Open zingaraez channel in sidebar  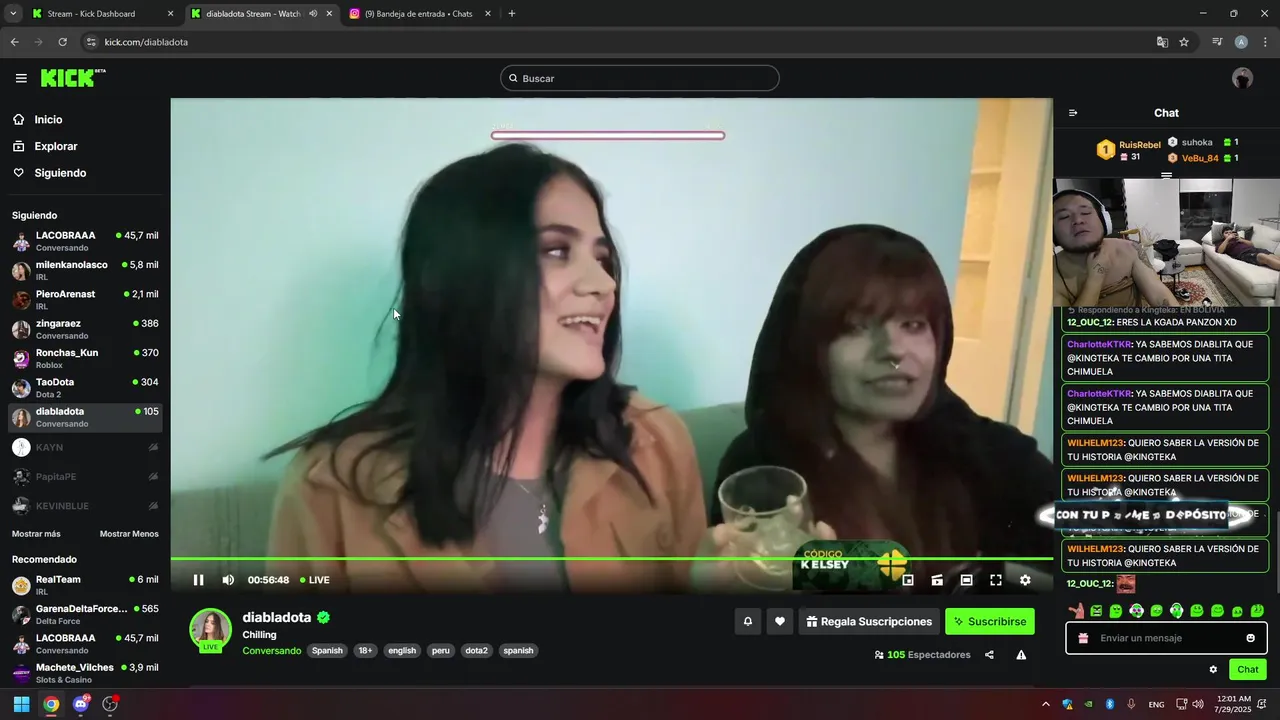[x=85, y=329]
